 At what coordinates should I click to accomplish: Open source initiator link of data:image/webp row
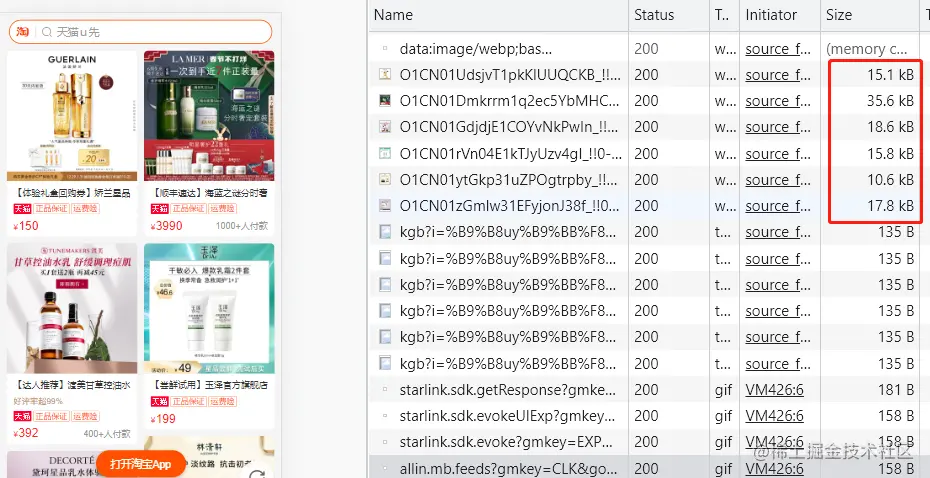pos(778,49)
